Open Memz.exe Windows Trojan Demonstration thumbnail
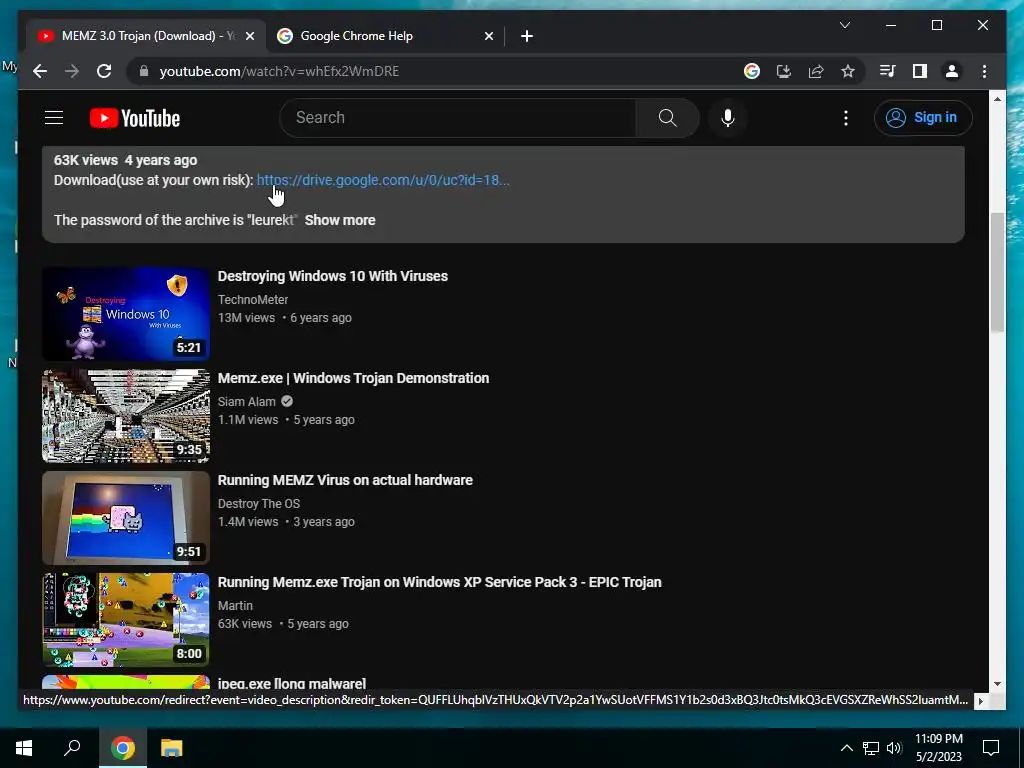The image size is (1024, 768). click(x=126, y=416)
